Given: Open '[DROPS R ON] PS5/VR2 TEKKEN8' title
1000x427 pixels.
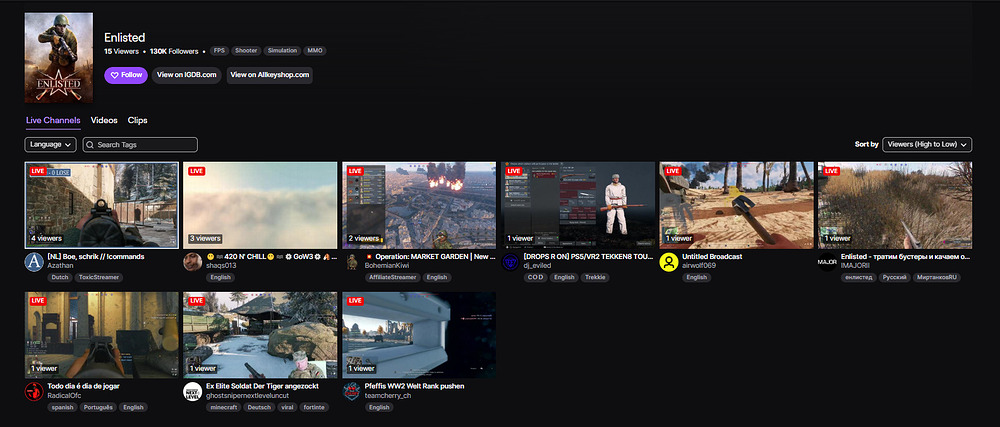Looking at the screenshot, I should click(x=588, y=256).
